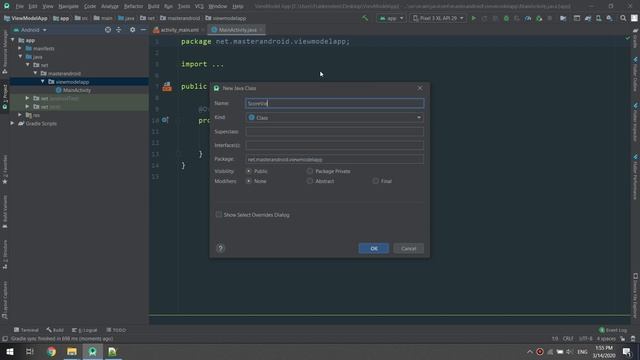Open the Kind dropdown showing Class
Image resolution: width=640 pixels, height=360 pixels.
[x=334, y=118]
